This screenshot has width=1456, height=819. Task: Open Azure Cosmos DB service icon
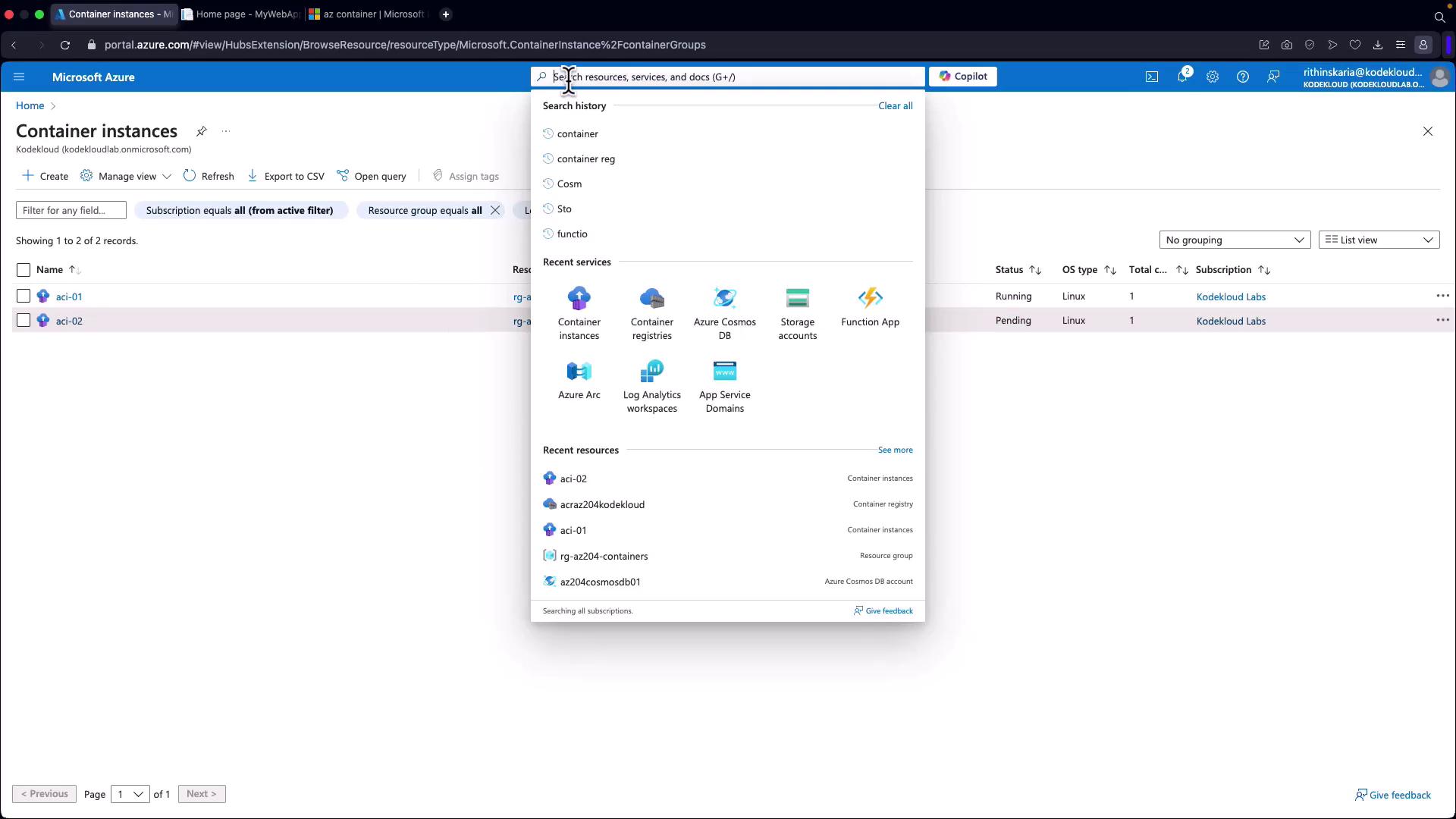tap(724, 298)
